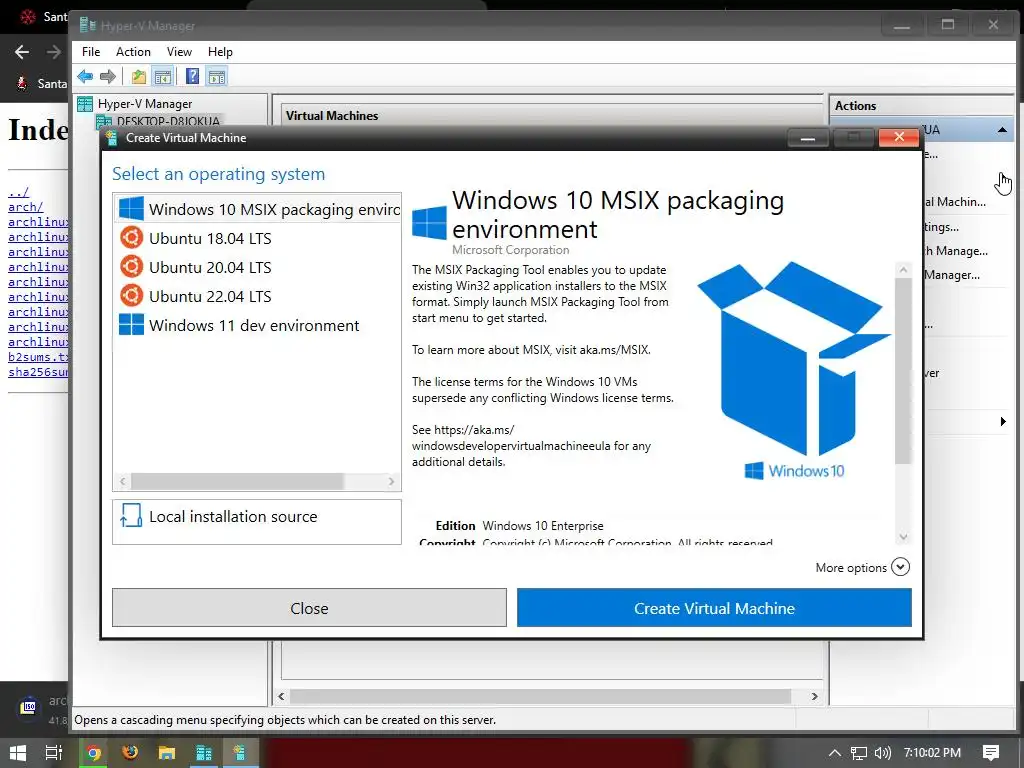Open the ../ parent directory link
The image size is (1024, 768).
tap(18, 192)
